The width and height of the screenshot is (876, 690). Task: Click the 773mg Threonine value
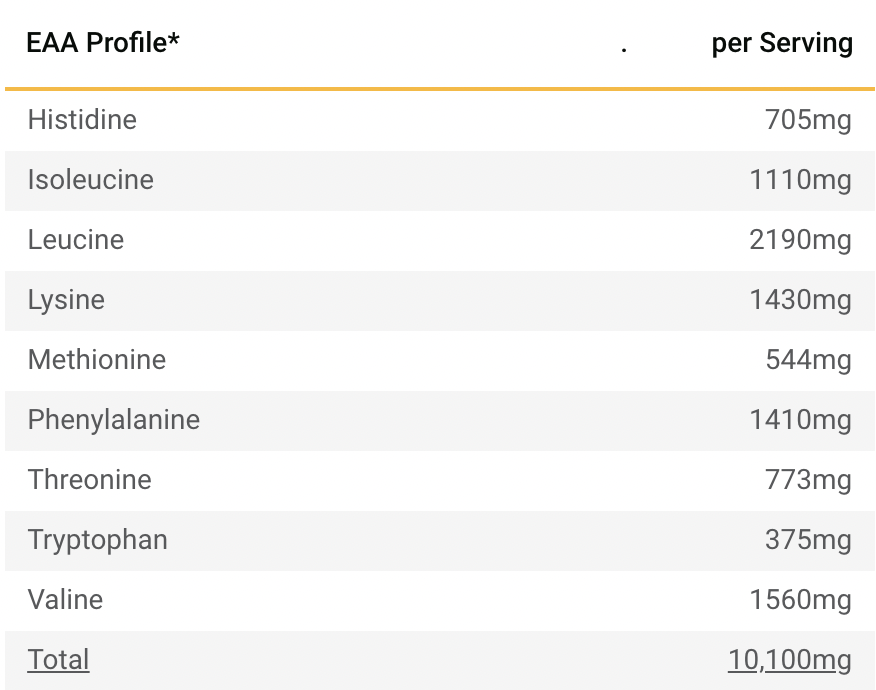click(x=808, y=480)
